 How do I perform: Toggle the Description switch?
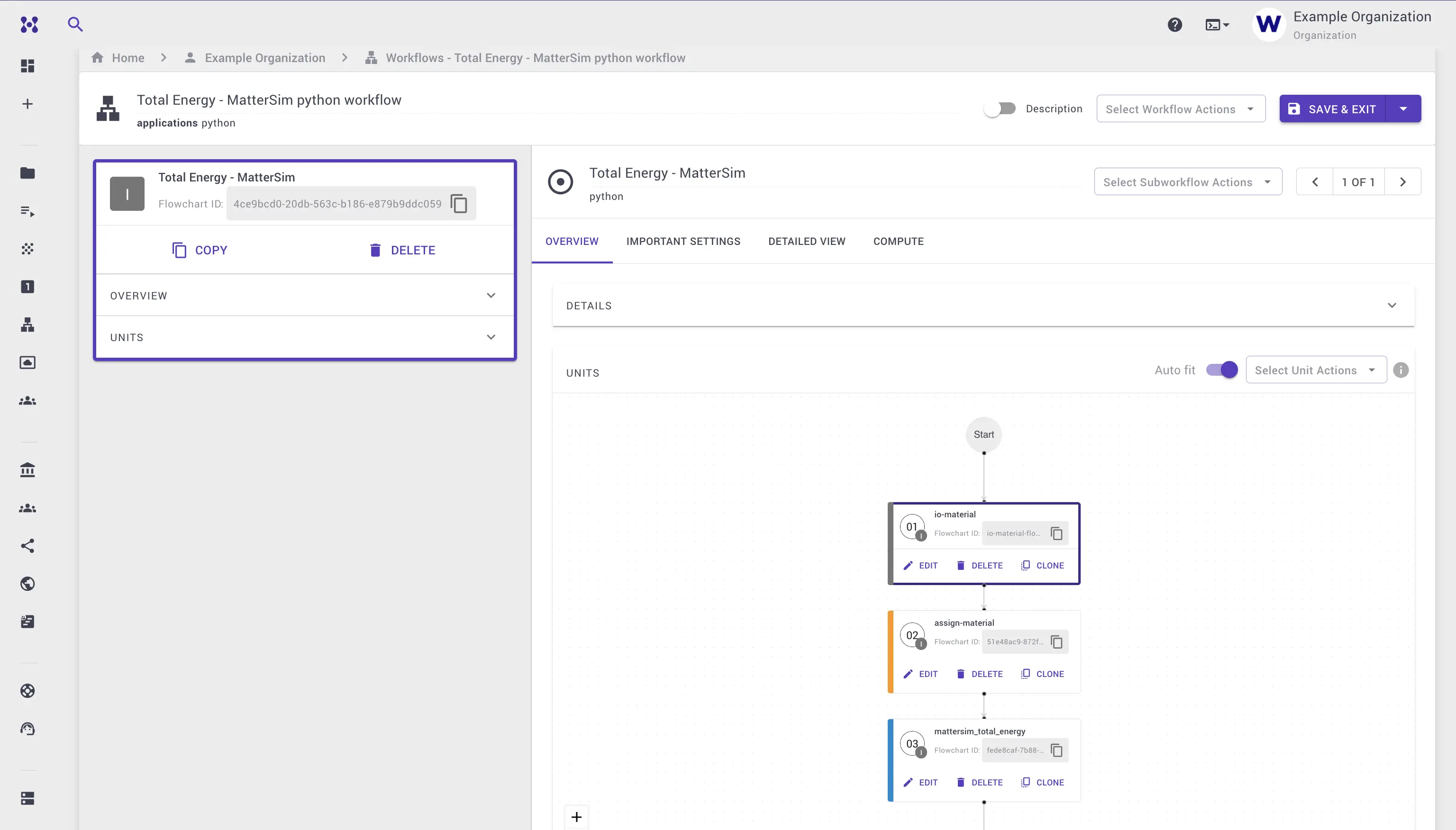[1000, 109]
